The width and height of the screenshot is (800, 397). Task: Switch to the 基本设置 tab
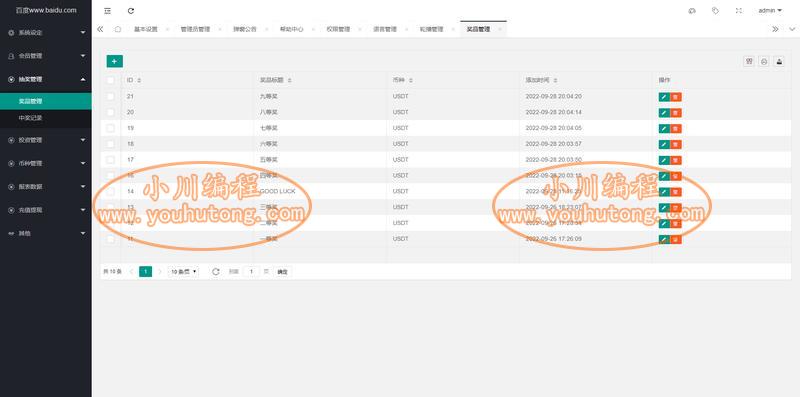pyautogui.click(x=146, y=29)
